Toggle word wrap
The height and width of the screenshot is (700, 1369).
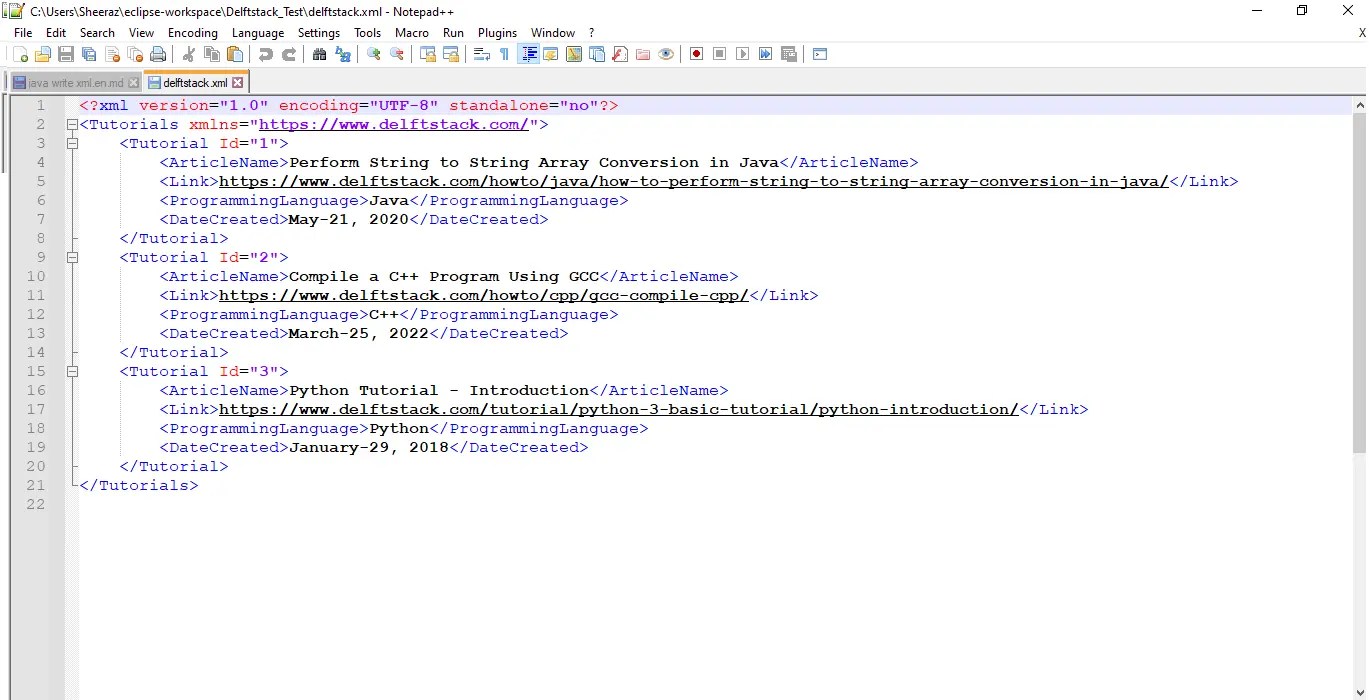pyautogui.click(x=482, y=54)
